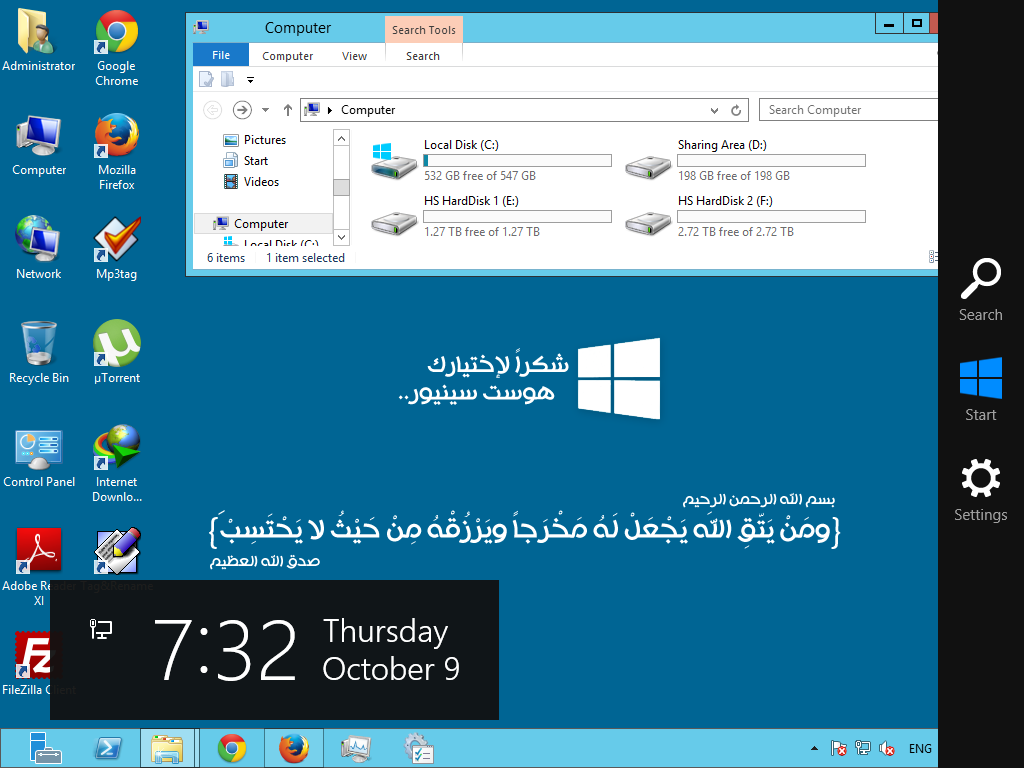Click the Search Tools contextual tab header

point(424,30)
